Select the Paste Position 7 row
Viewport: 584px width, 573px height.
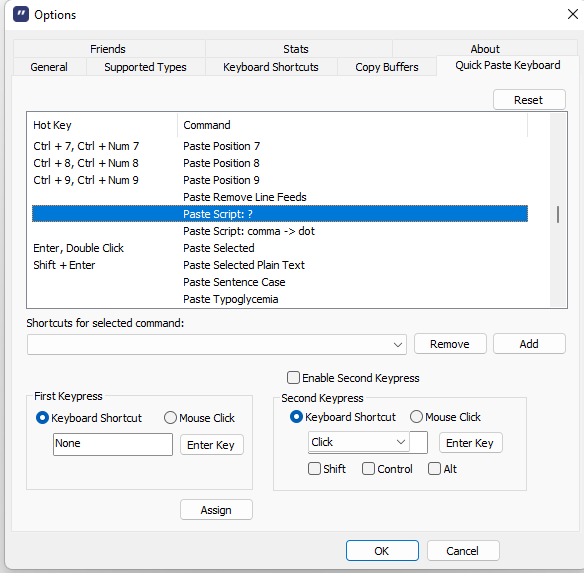(280, 146)
